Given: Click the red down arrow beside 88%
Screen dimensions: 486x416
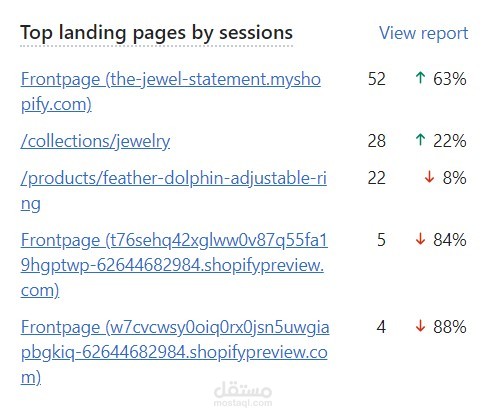Looking at the screenshot, I should coord(420,326).
